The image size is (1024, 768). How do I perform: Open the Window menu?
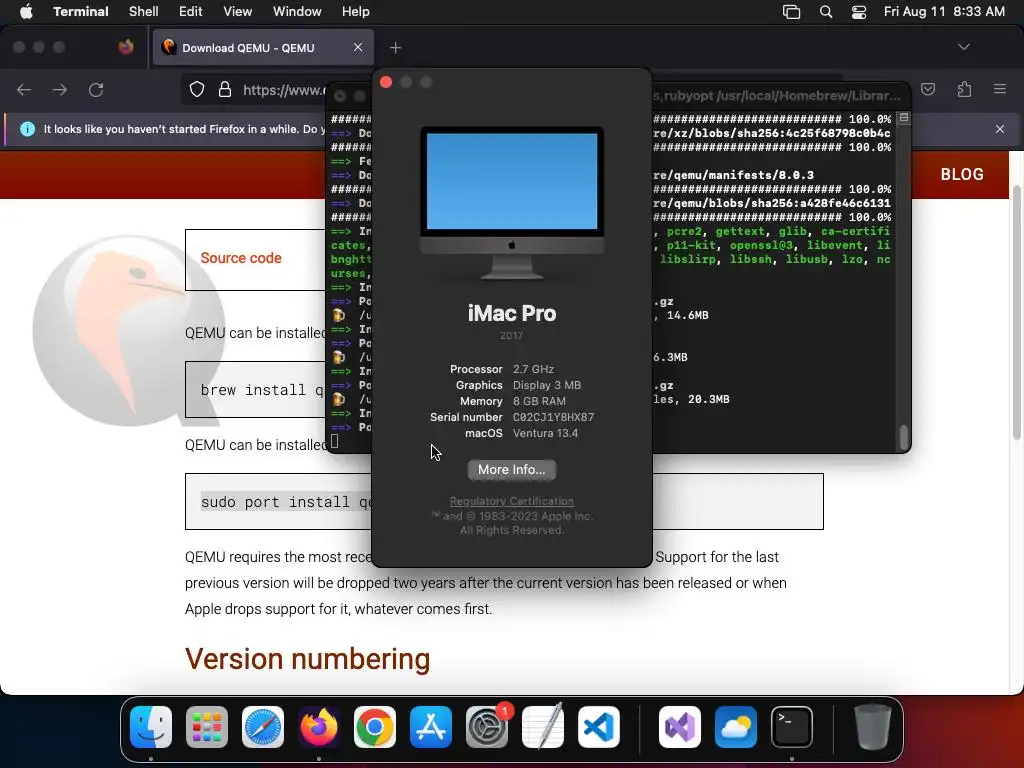pyautogui.click(x=296, y=11)
